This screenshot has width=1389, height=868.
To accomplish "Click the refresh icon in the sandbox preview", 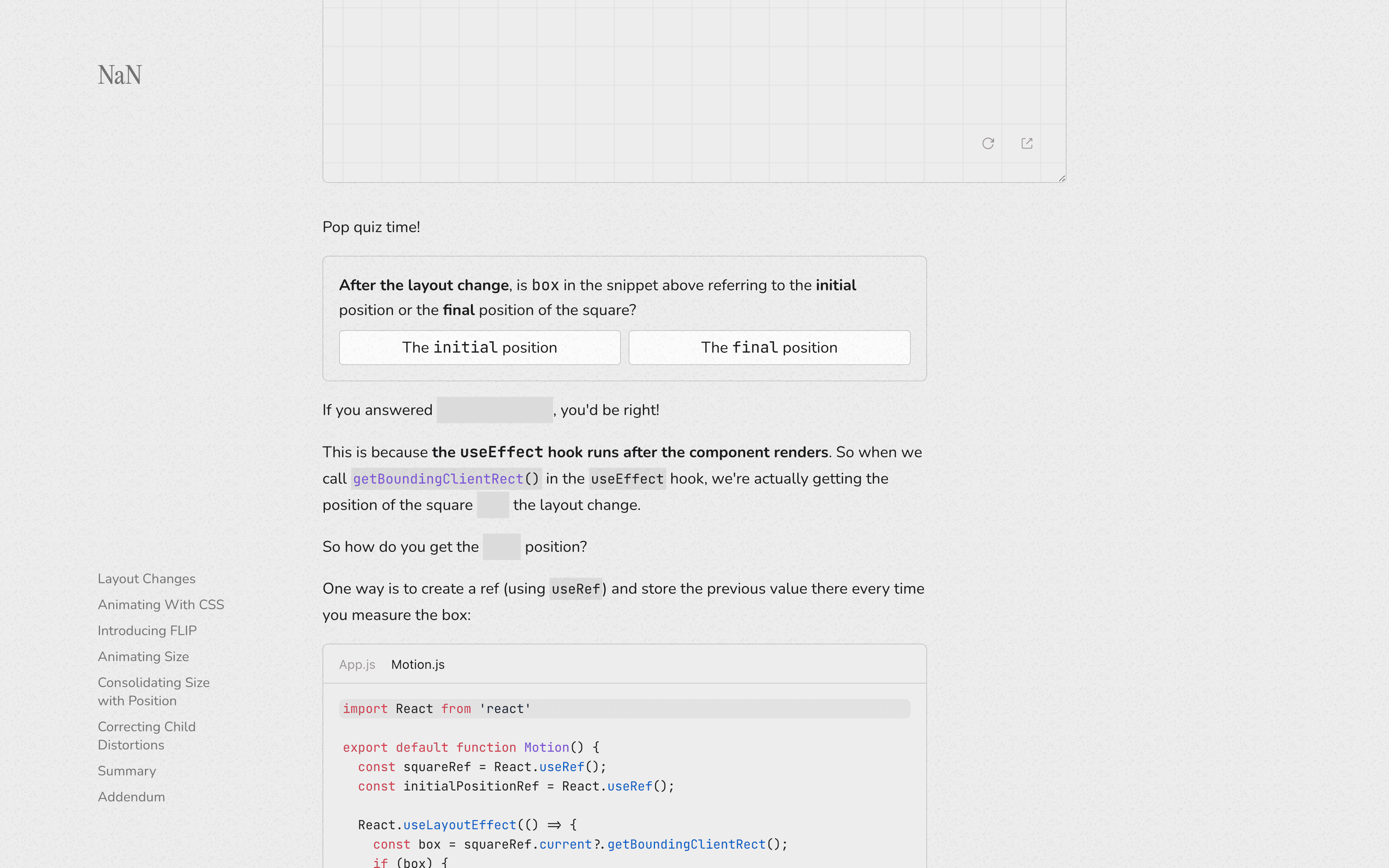I will [988, 143].
